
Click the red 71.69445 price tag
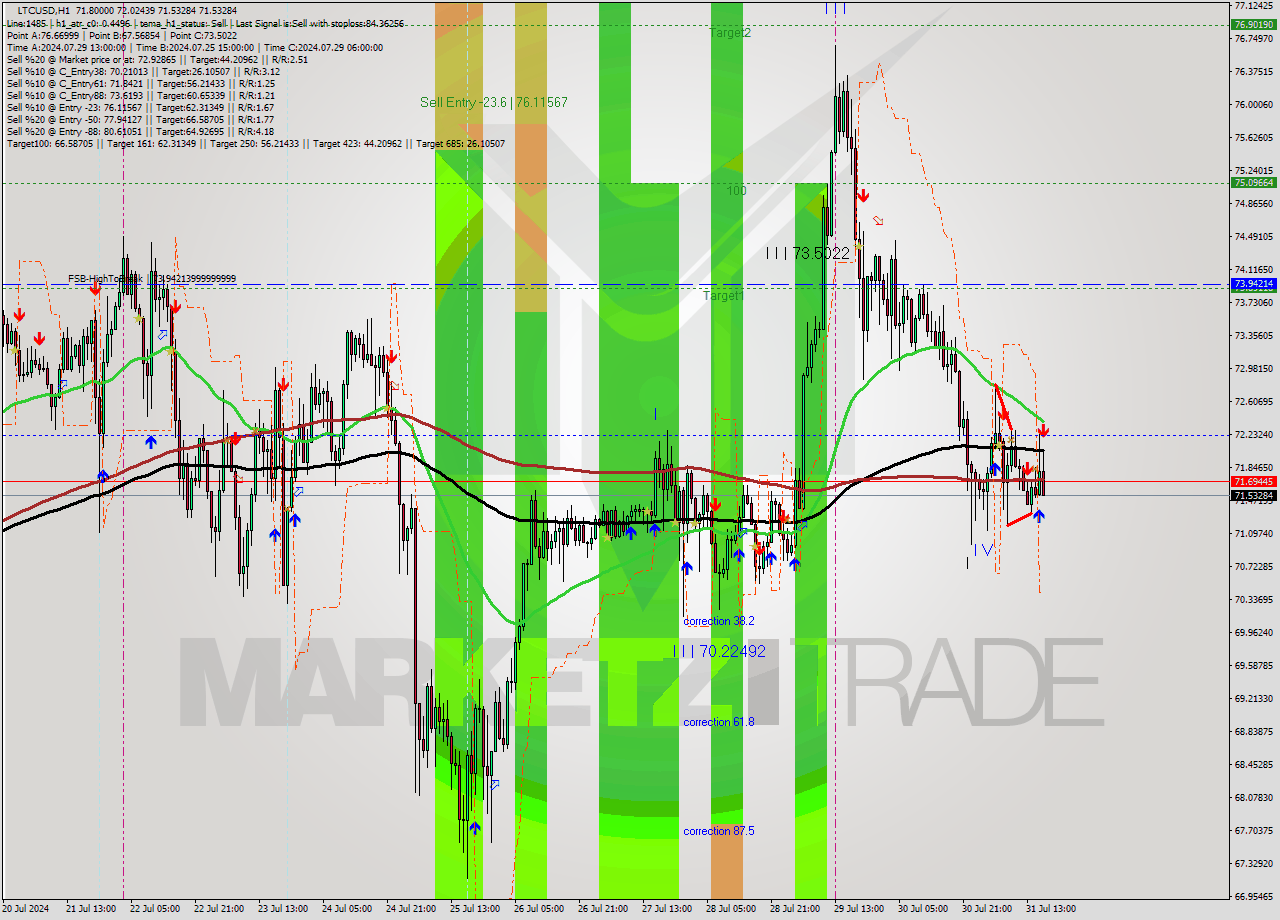pos(1253,481)
